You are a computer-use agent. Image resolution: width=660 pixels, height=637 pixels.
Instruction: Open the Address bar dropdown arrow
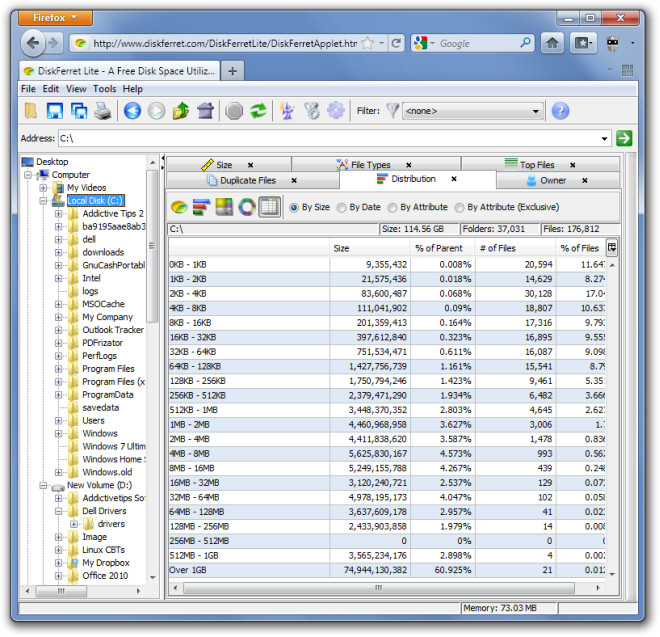(604, 139)
